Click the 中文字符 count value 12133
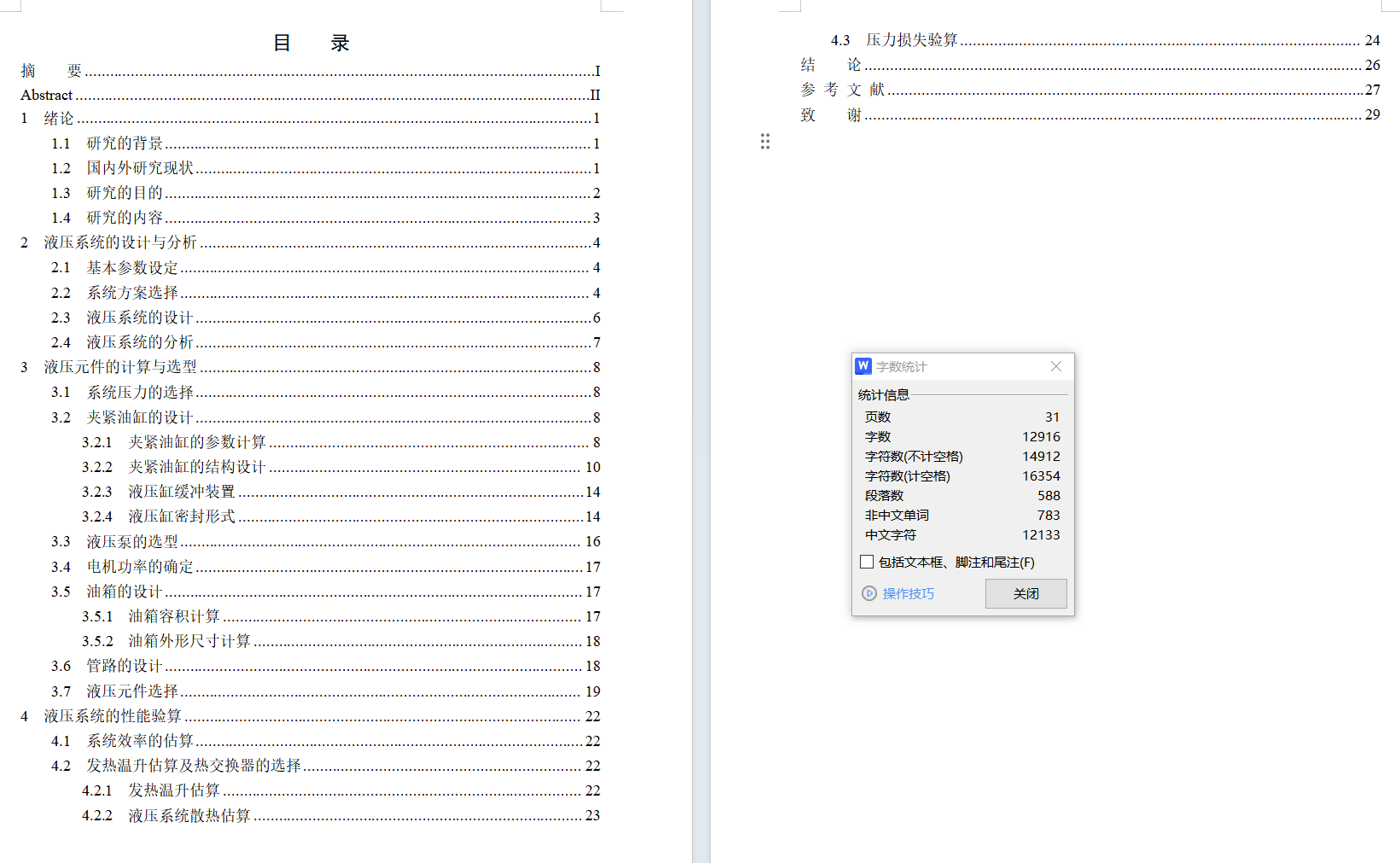The height and width of the screenshot is (863, 1400). [1043, 534]
